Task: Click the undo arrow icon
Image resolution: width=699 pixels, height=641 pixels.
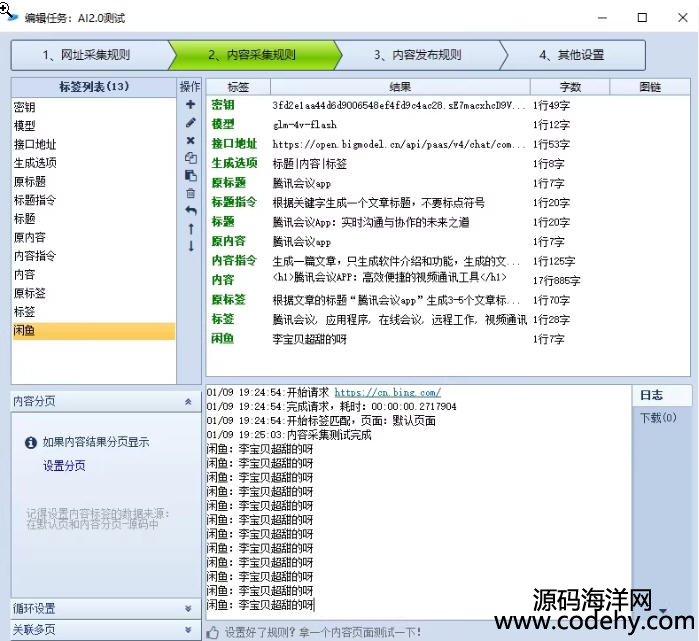Action: pos(190,210)
